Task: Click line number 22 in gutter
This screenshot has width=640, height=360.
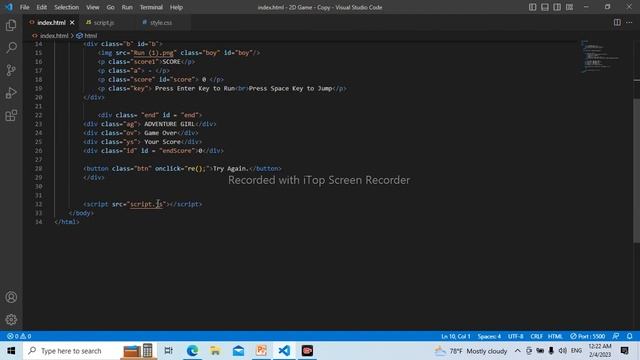Action: (38, 115)
